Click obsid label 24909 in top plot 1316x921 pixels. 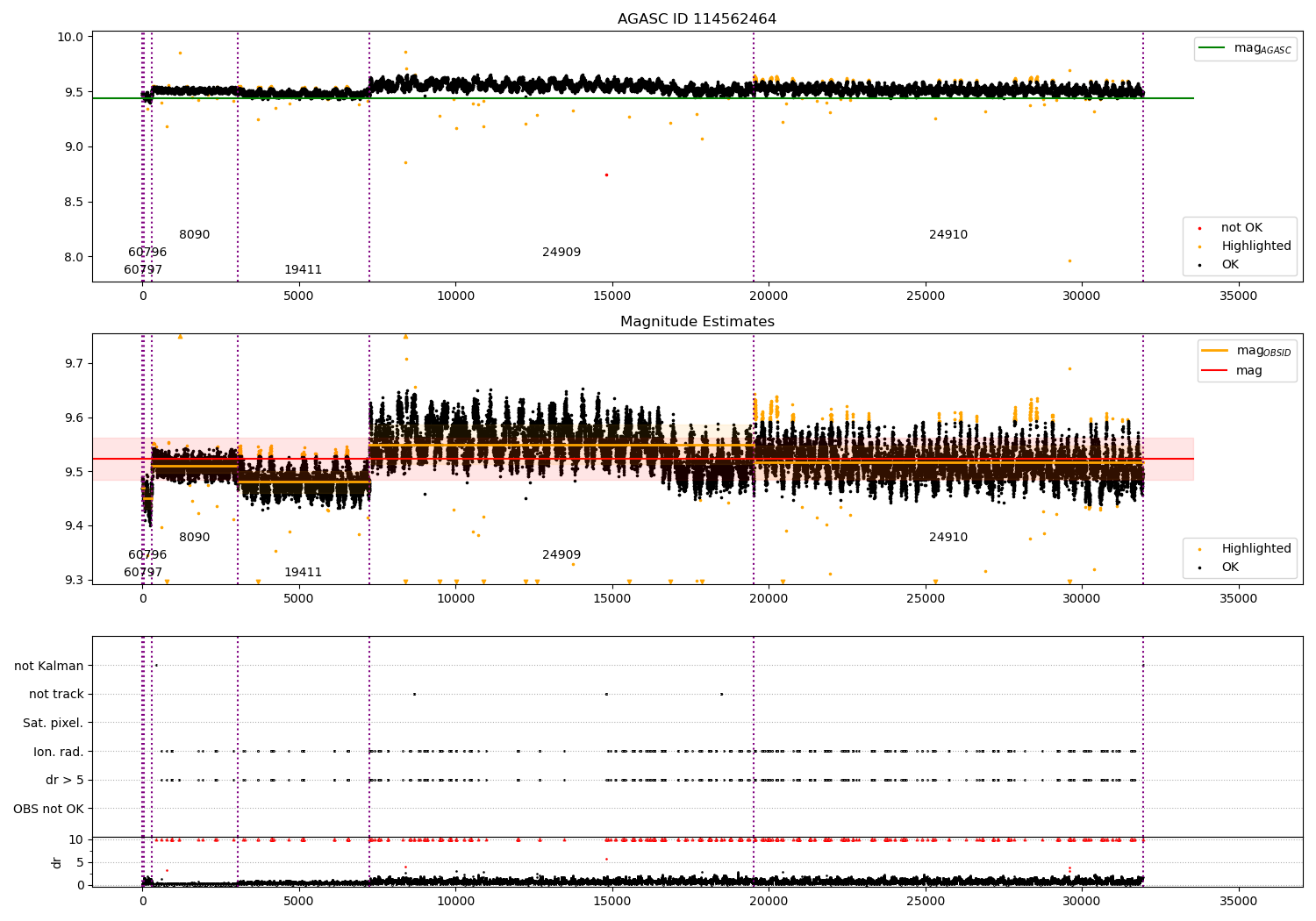(x=561, y=253)
